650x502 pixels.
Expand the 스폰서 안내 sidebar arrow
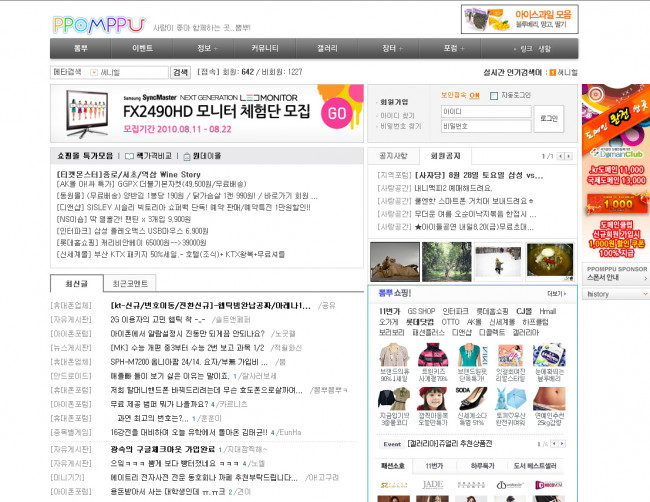pos(645,279)
